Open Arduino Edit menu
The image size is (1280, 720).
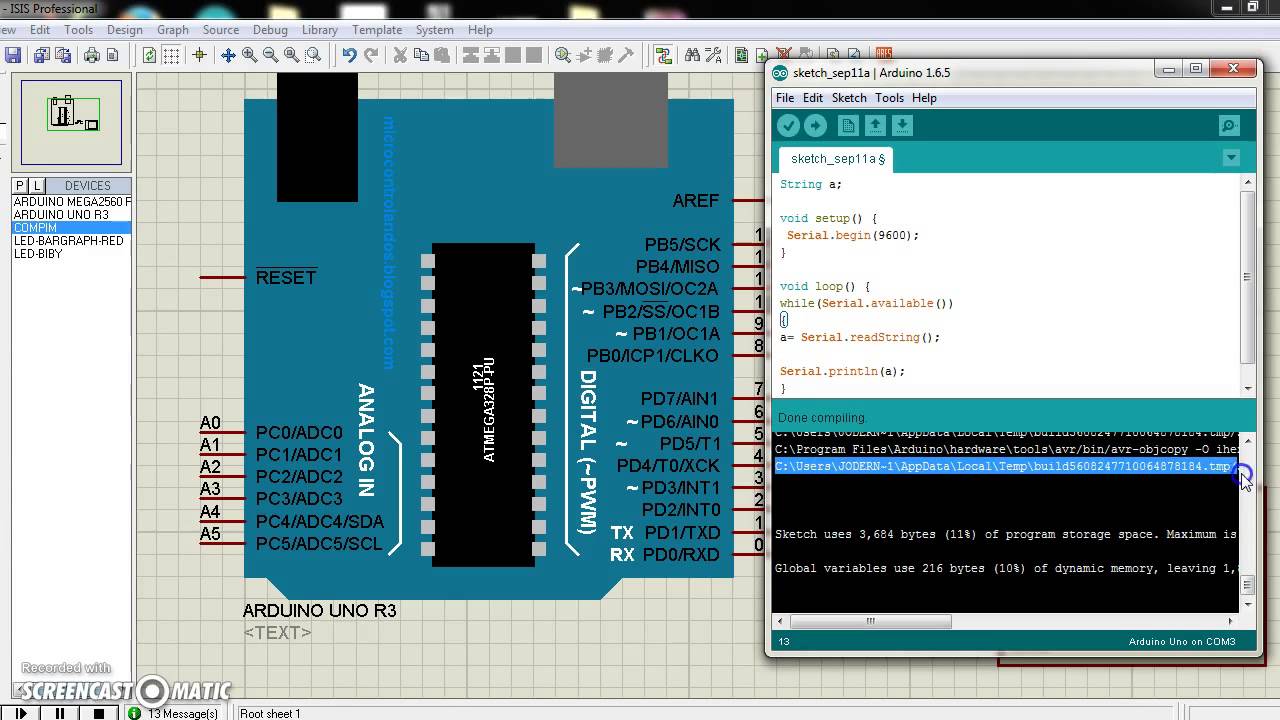coord(813,98)
